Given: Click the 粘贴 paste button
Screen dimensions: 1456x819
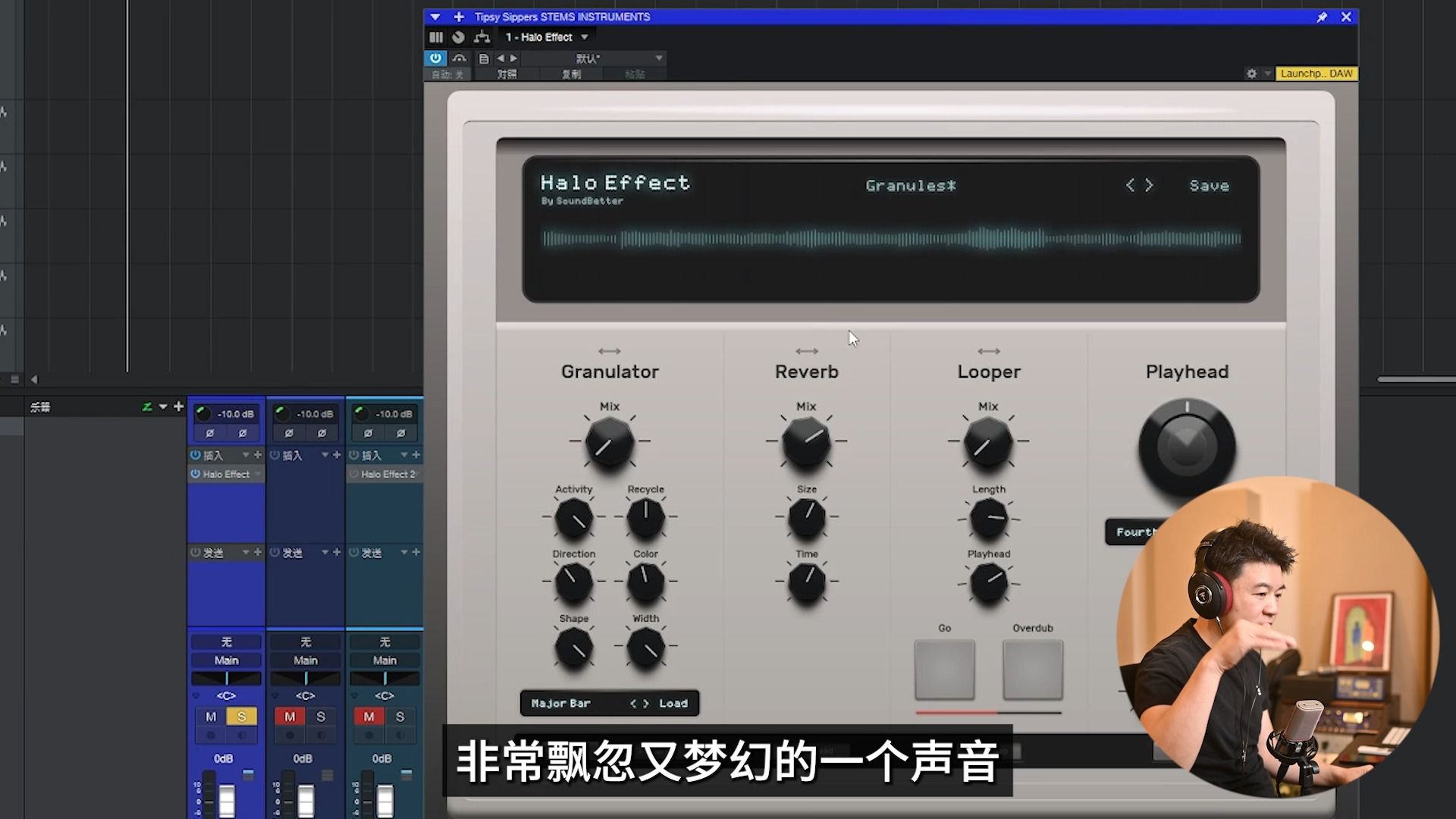Looking at the screenshot, I should [x=635, y=74].
